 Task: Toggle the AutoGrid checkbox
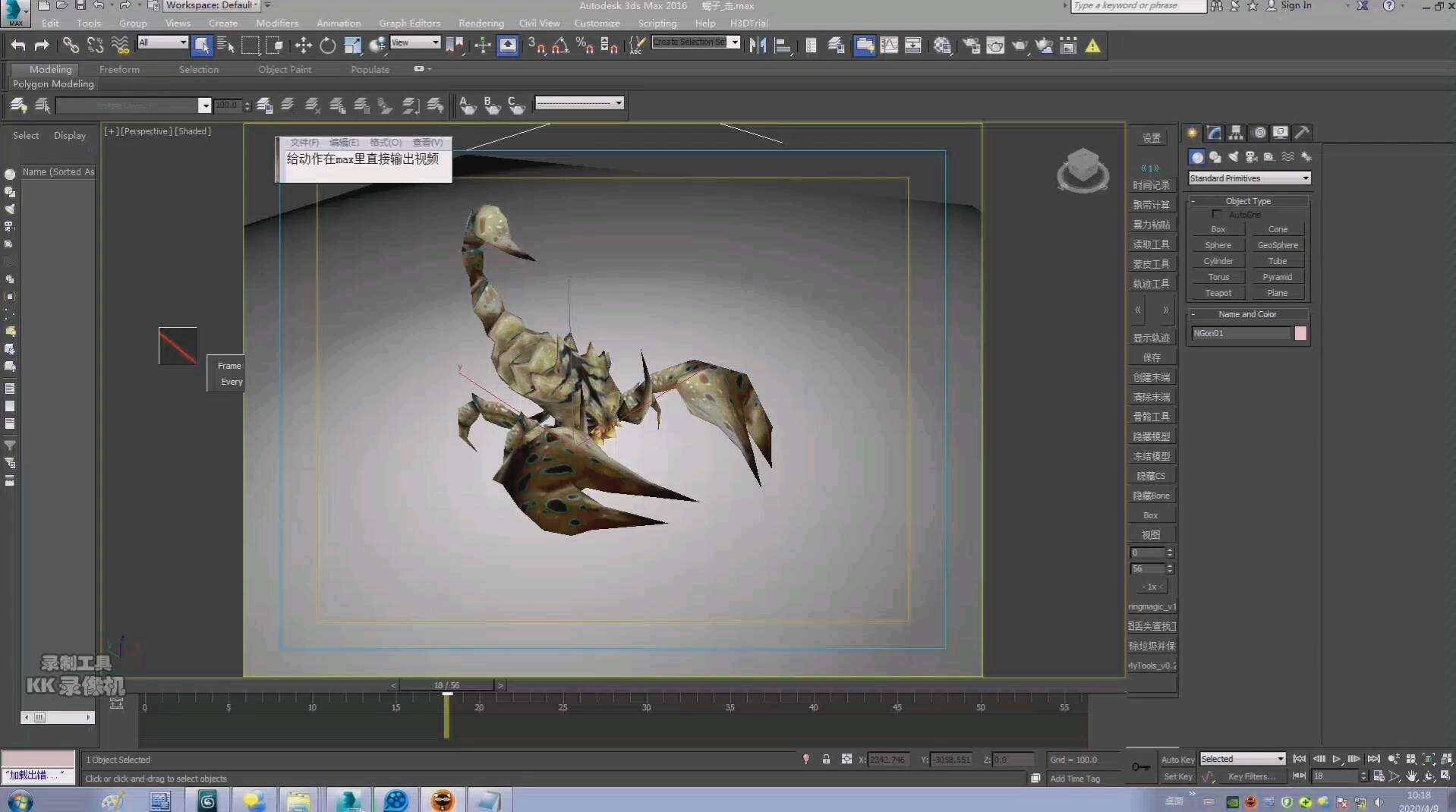(1217, 215)
